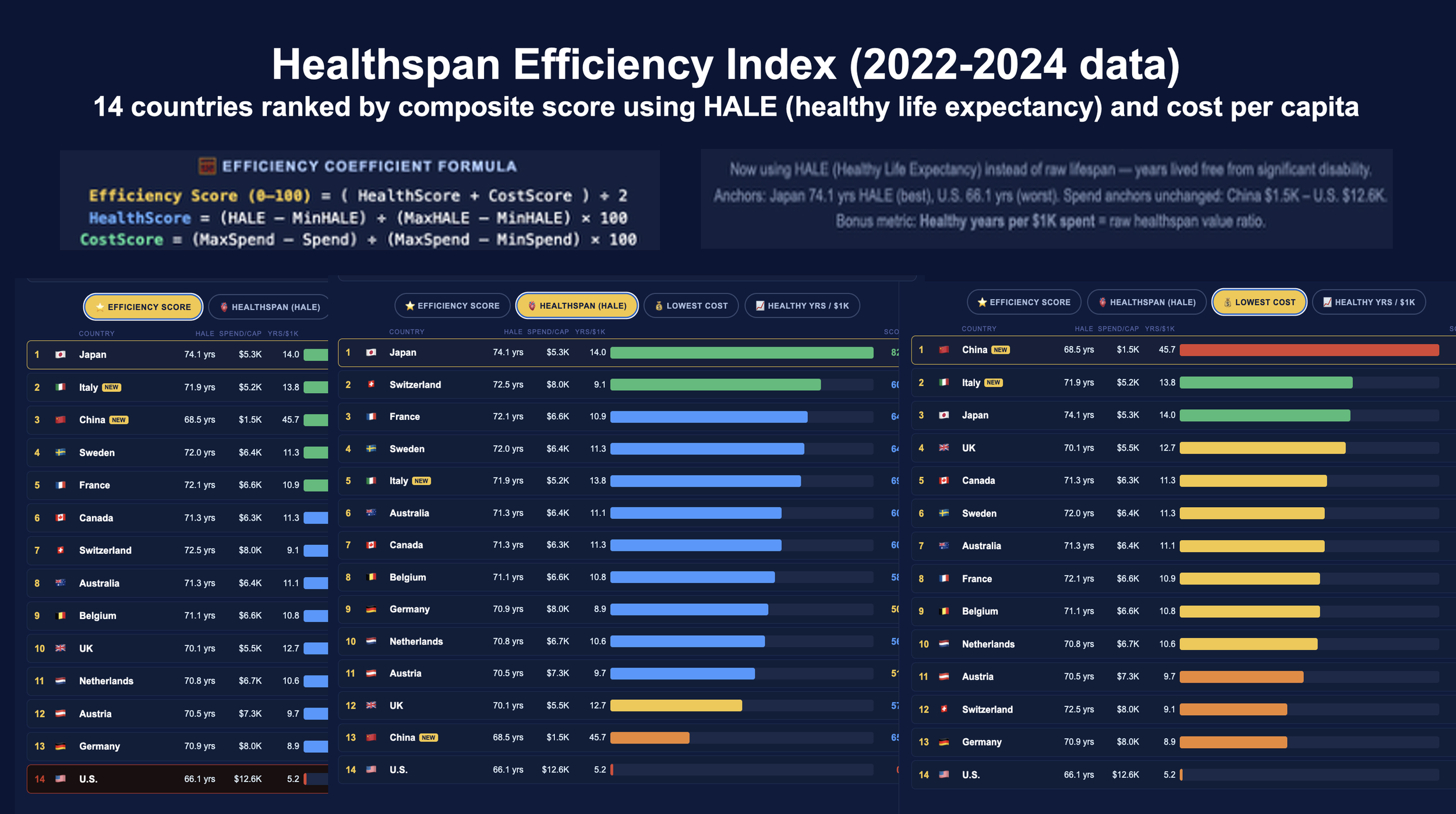Click Italy's flag in the Lowest Cost ranking
1456x814 pixels.
944,383
